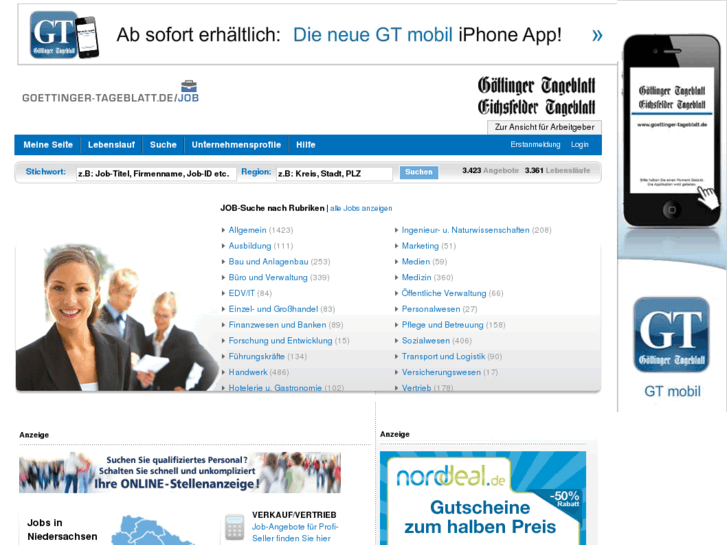
Task: Open the Meine Seite menu item
Action: pos(48,145)
